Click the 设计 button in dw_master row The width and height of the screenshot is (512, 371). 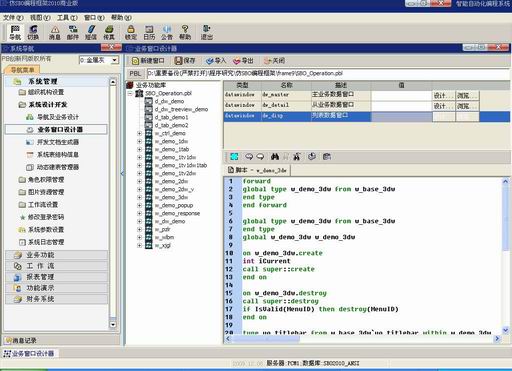coord(443,95)
